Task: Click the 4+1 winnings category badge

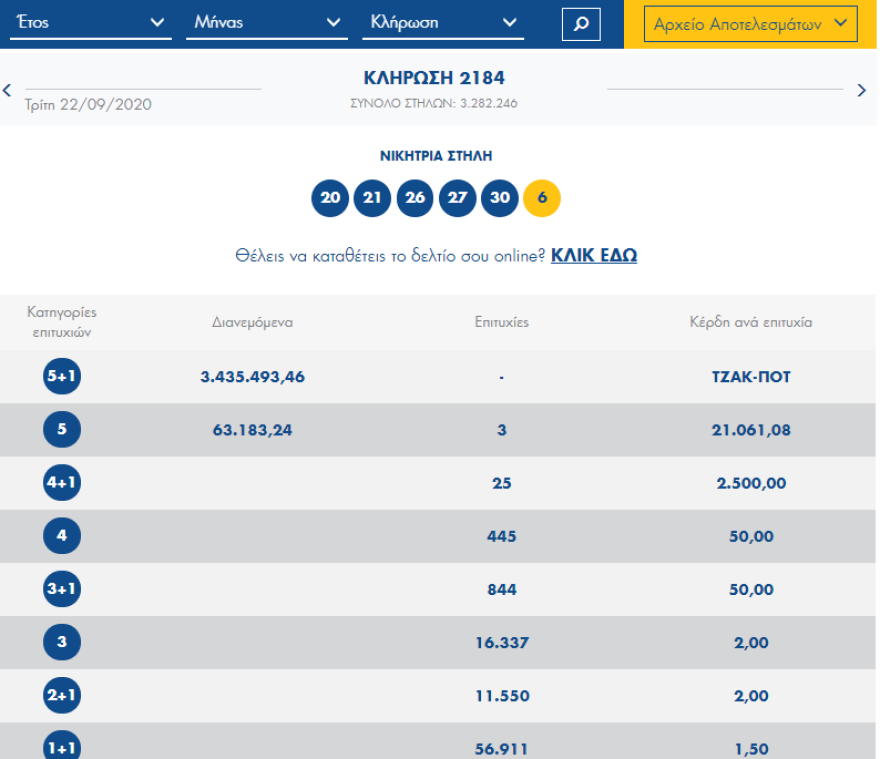Action: click(x=61, y=483)
